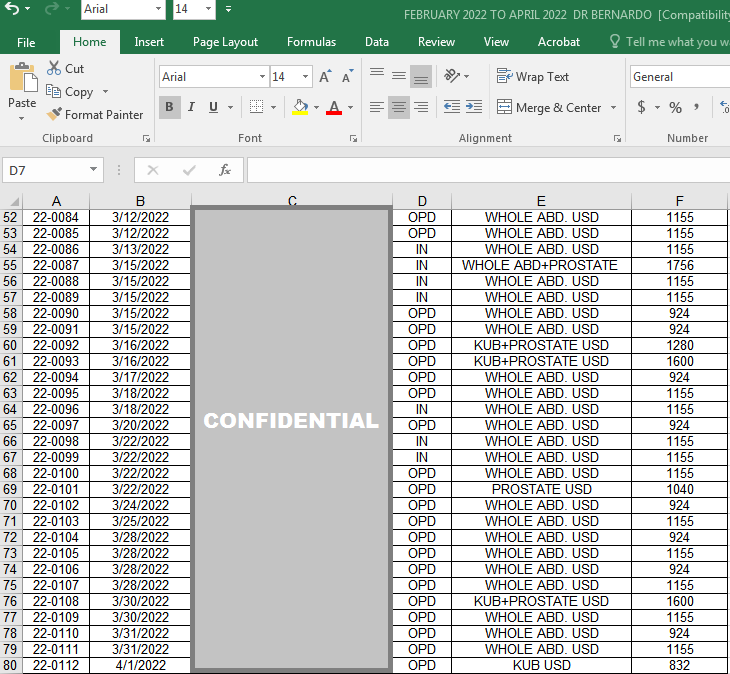This screenshot has height=674, width=730.
Task: Open Customize Quick Access Toolbar arrow
Action: [x=228, y=9]
